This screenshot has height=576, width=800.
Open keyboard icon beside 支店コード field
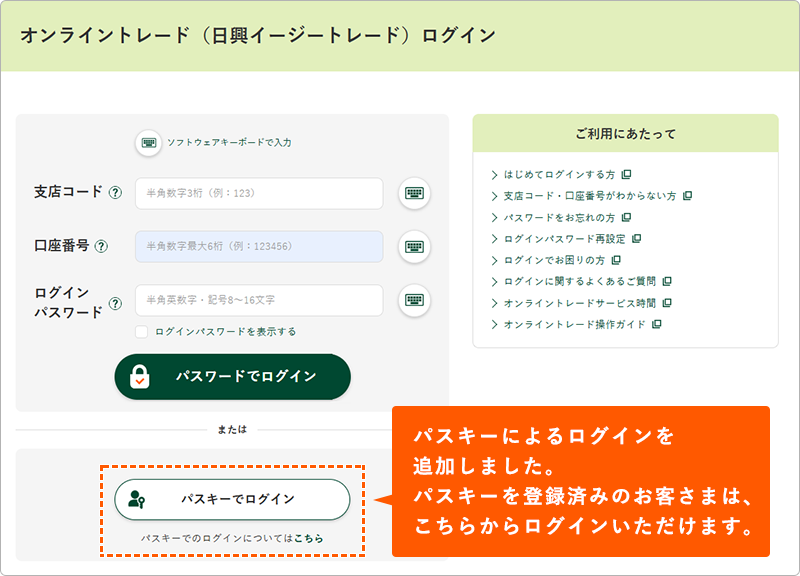click(x=414, y=194)
